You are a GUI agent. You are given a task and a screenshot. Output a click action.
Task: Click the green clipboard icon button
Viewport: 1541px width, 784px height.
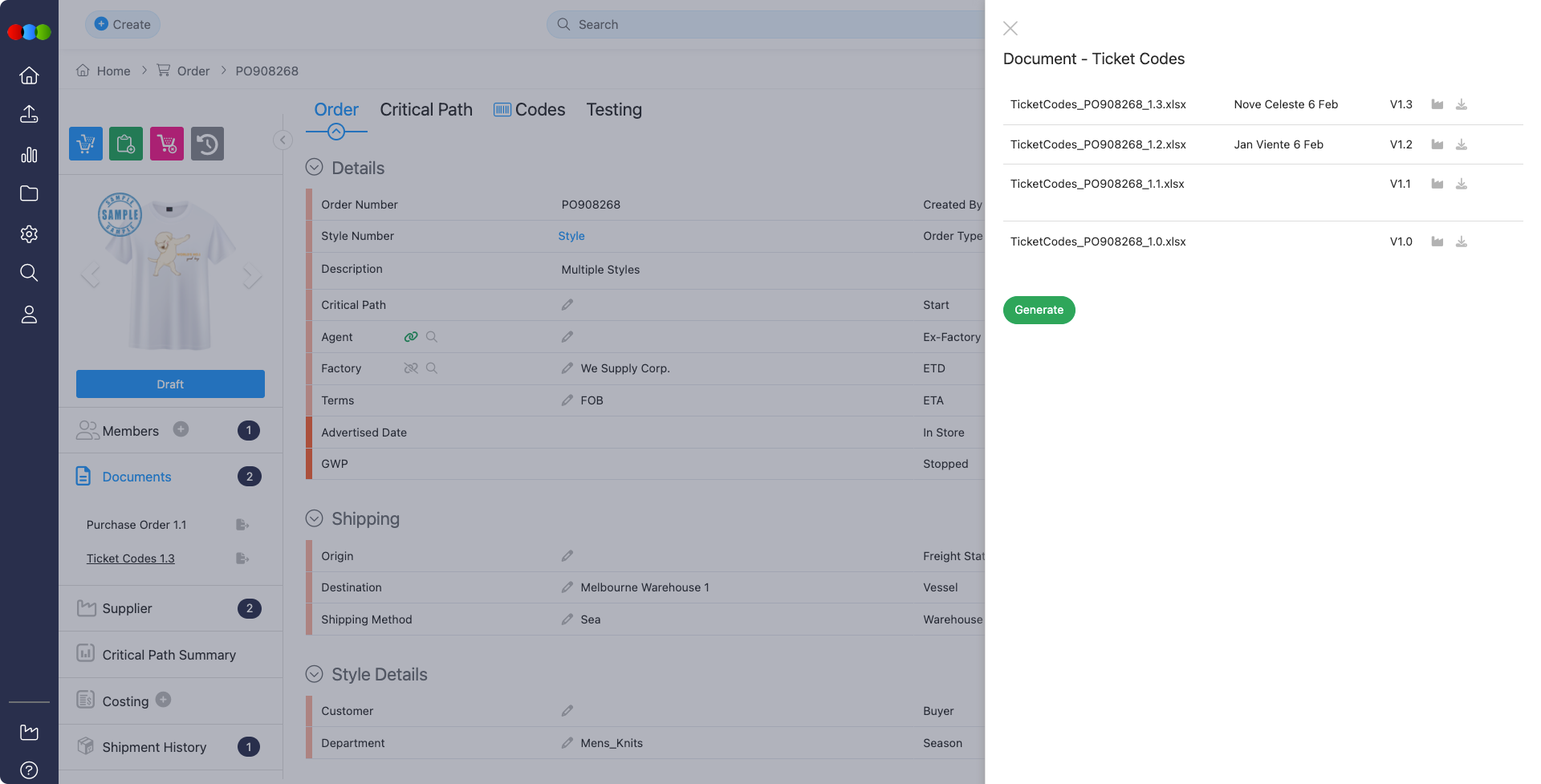tap(126, 144)
